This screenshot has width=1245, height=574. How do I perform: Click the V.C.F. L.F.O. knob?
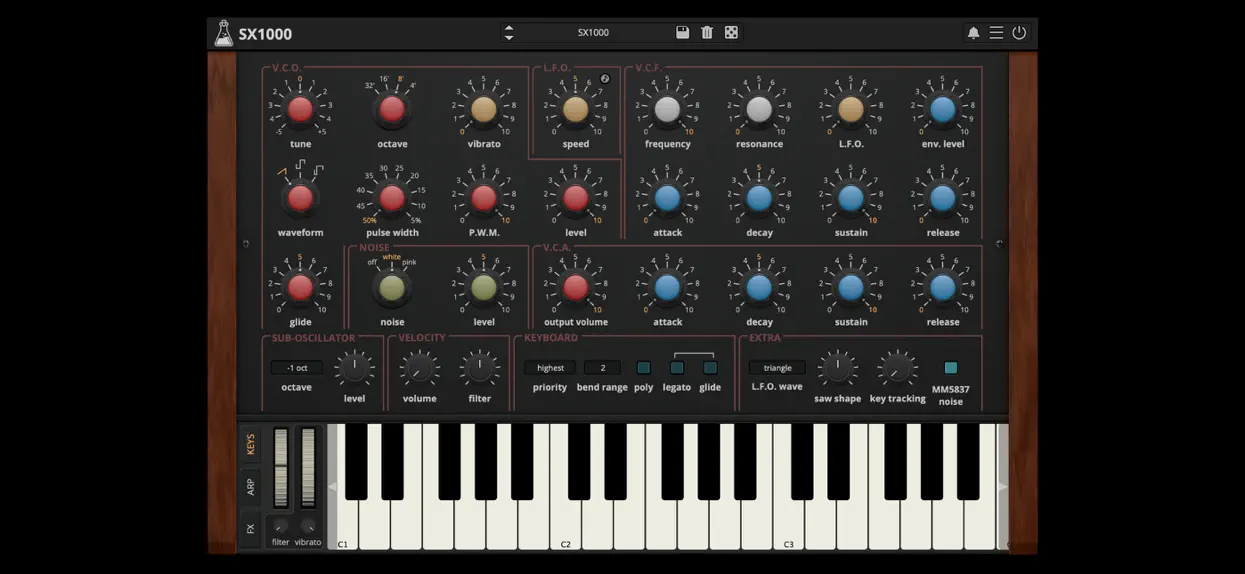[851, 109]
